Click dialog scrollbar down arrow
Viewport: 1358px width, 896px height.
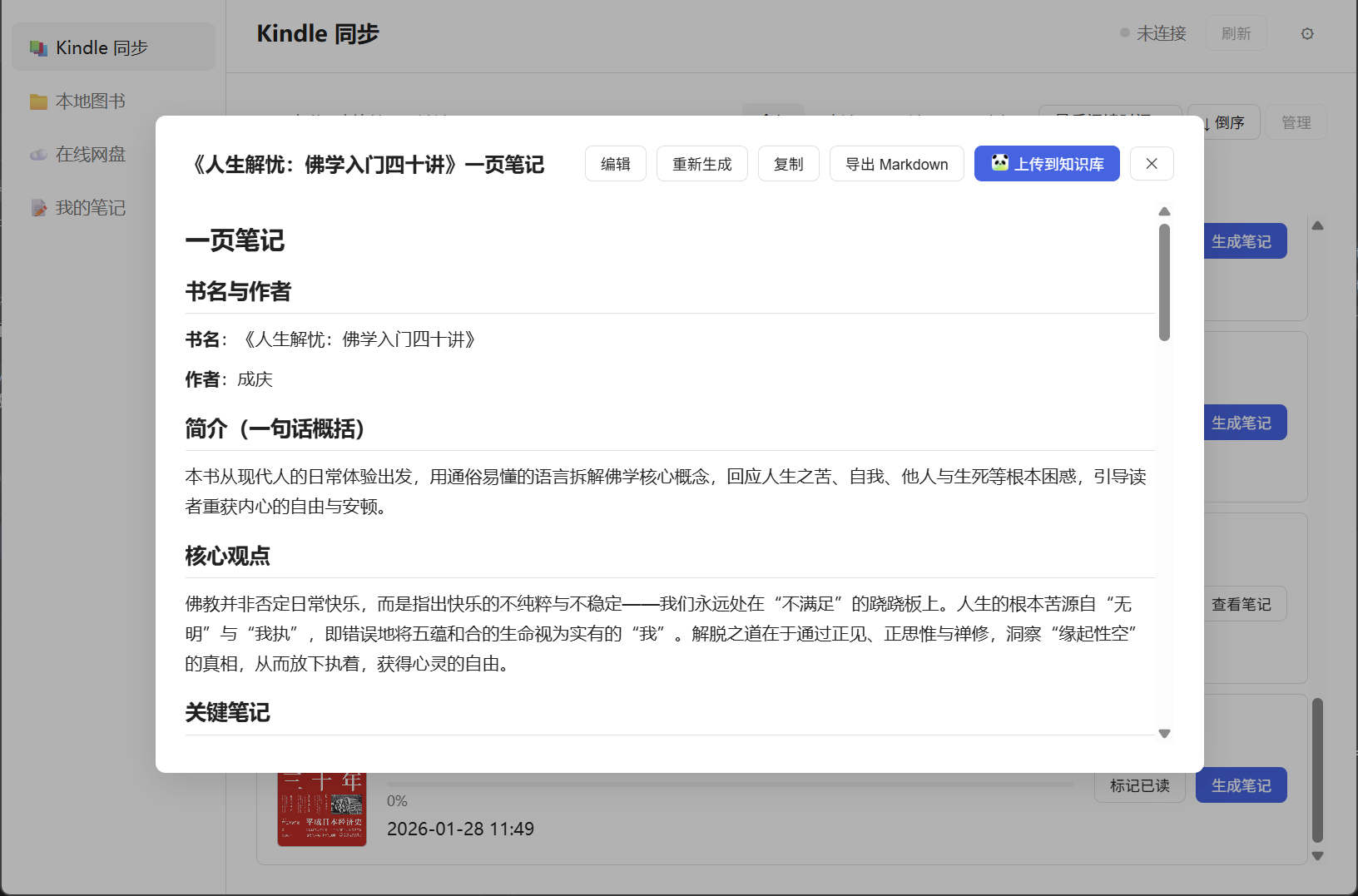(x=1165, y=734)
